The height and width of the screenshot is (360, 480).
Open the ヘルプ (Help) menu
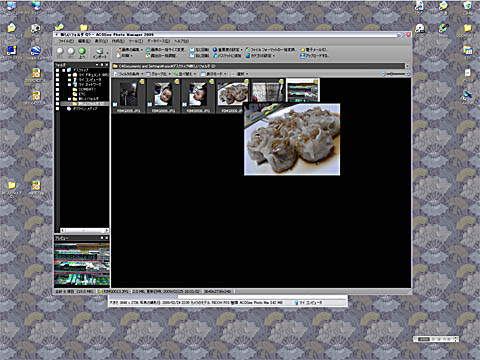click(181, 41)
